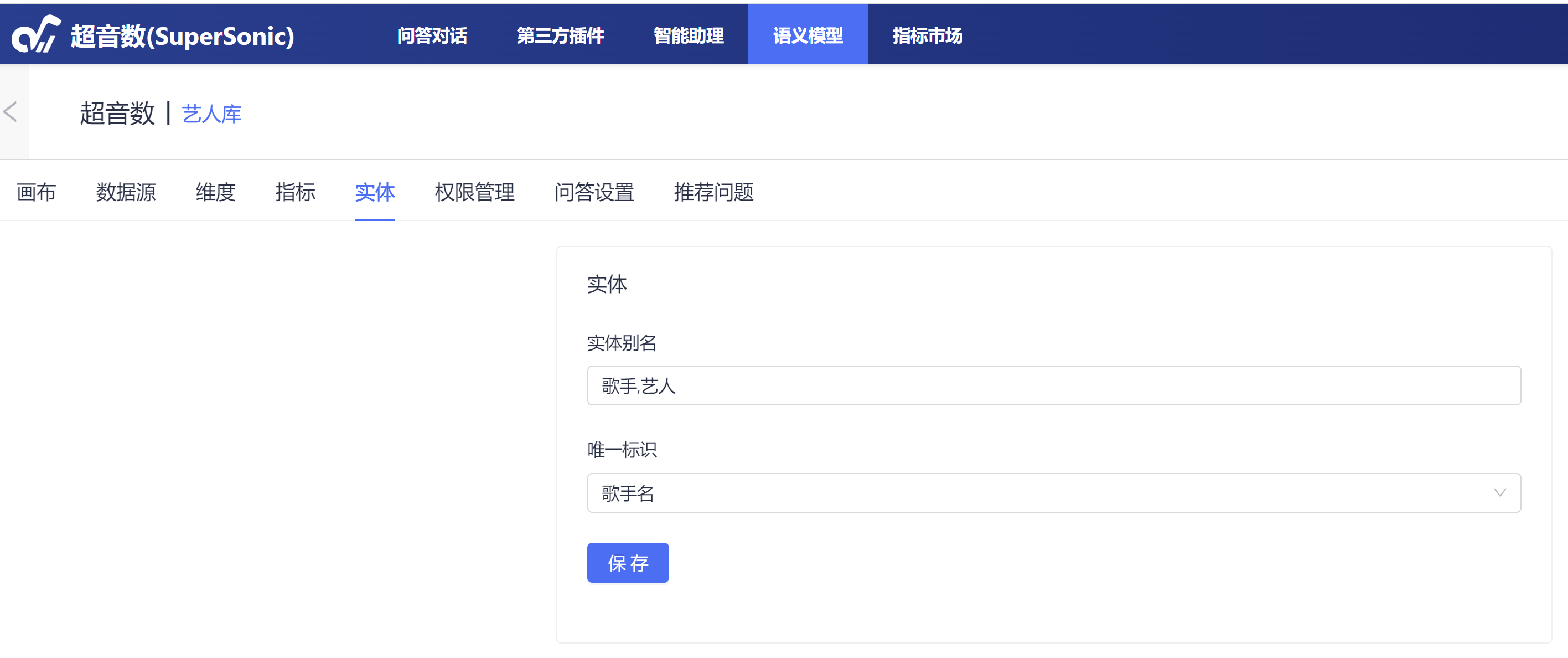The image size is (1568, 658).
Task: Open the 维度 tab
Action: (215, 192)
